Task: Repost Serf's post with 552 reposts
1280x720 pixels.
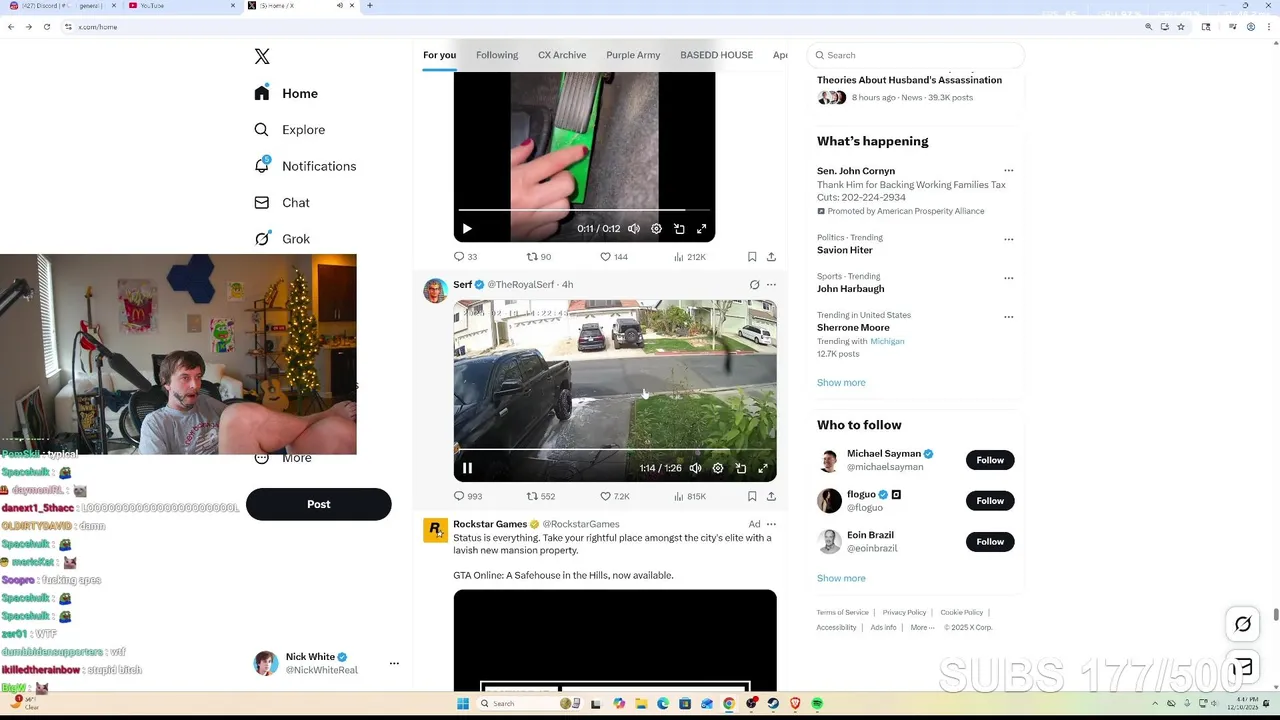Action: click(x=541, y=496)
